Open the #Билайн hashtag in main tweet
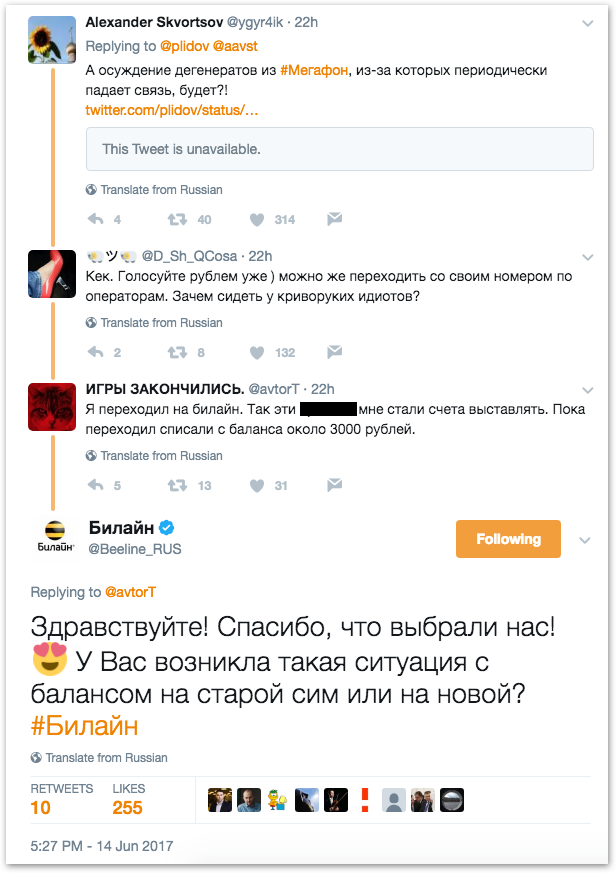This screenshot has height=873, width=616. coord(84,724)
